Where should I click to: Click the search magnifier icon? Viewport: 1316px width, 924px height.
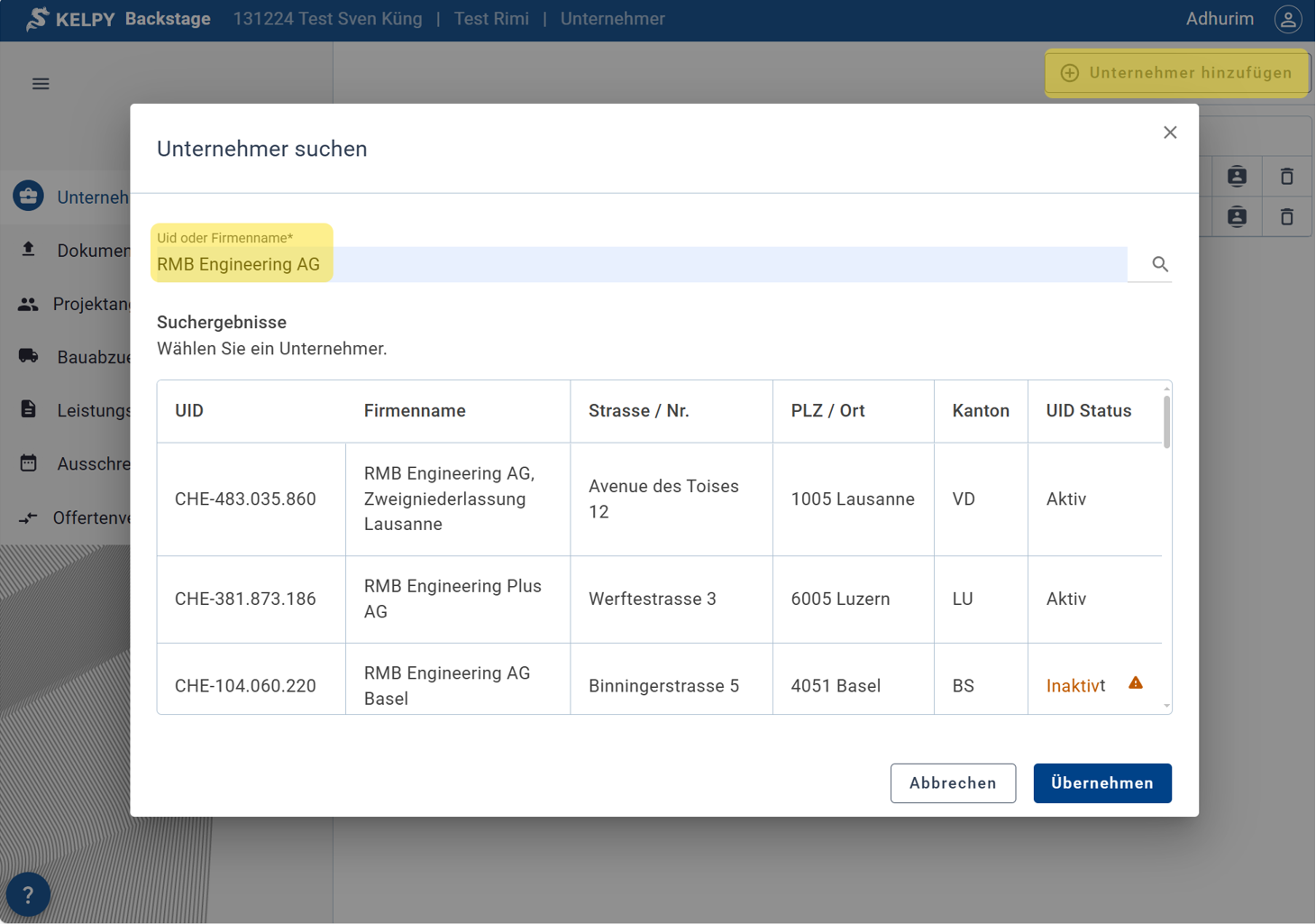pyautogui.click(x=1159, y=264)
